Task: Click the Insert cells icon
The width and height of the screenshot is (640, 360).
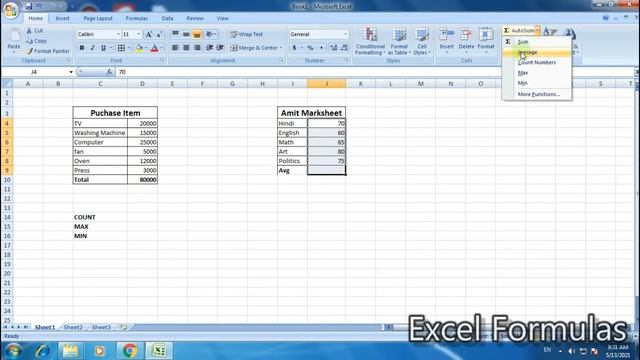Action: click(447, 34)
